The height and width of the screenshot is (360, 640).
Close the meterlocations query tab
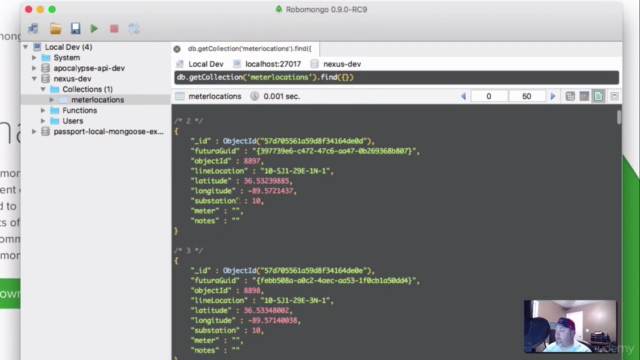point(177,49)
